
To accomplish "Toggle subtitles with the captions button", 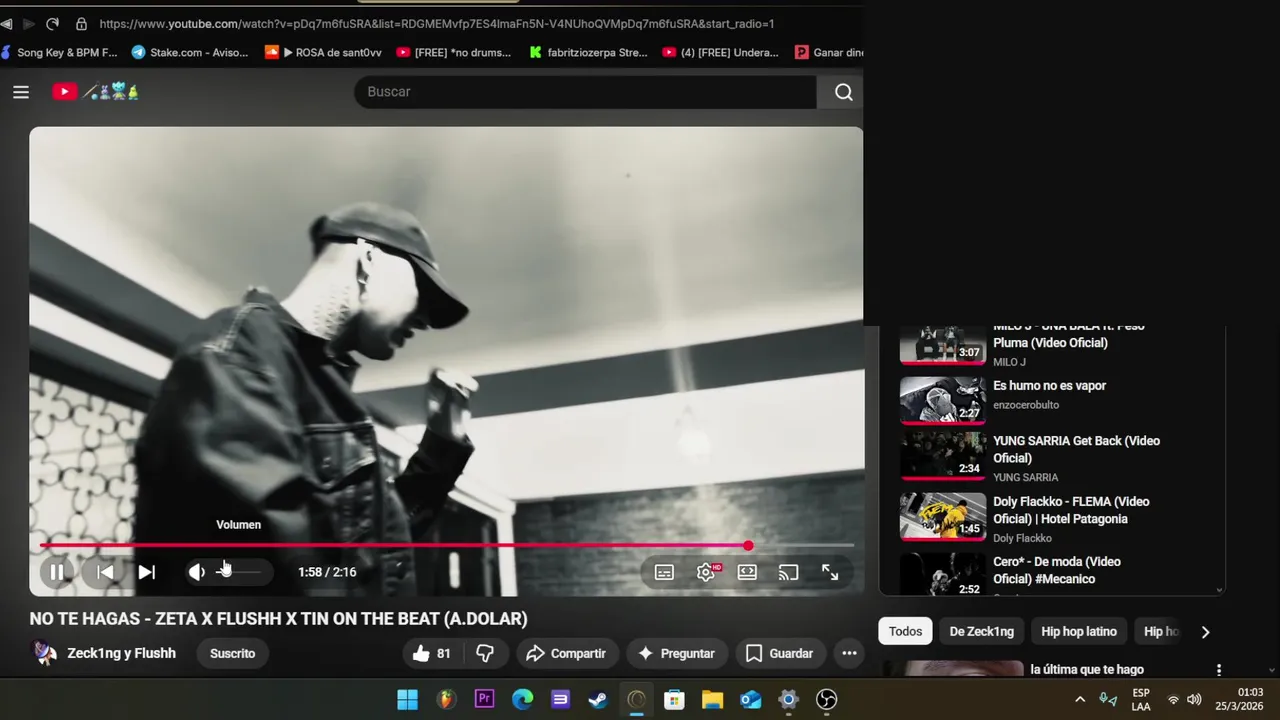I will point(664,572).
